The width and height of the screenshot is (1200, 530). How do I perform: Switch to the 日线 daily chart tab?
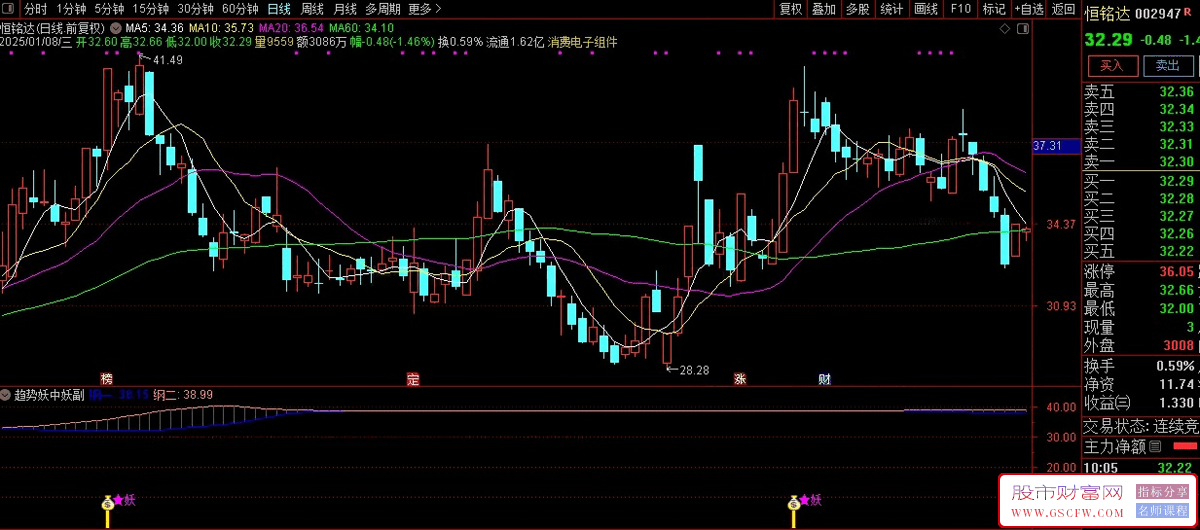point(279,9)
